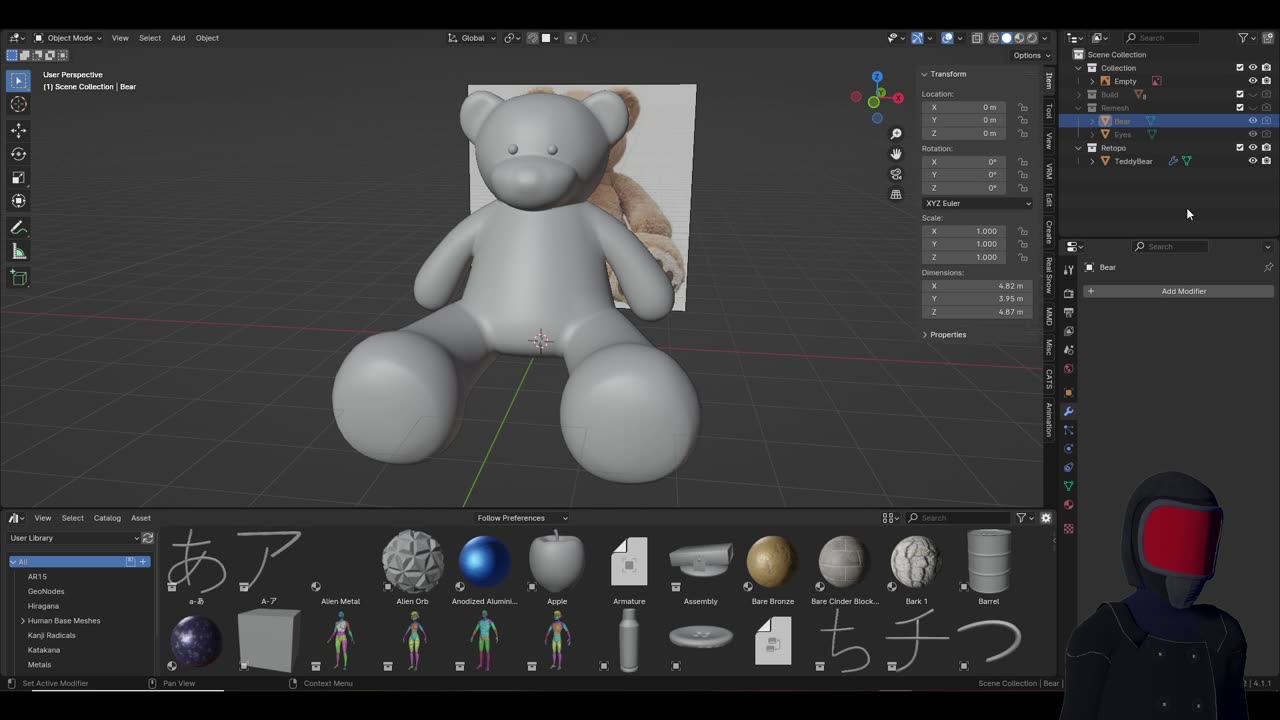1280x720 pixels.
Task: Uncheck the Collection exclude checkbox
Action: (1240, 68)
